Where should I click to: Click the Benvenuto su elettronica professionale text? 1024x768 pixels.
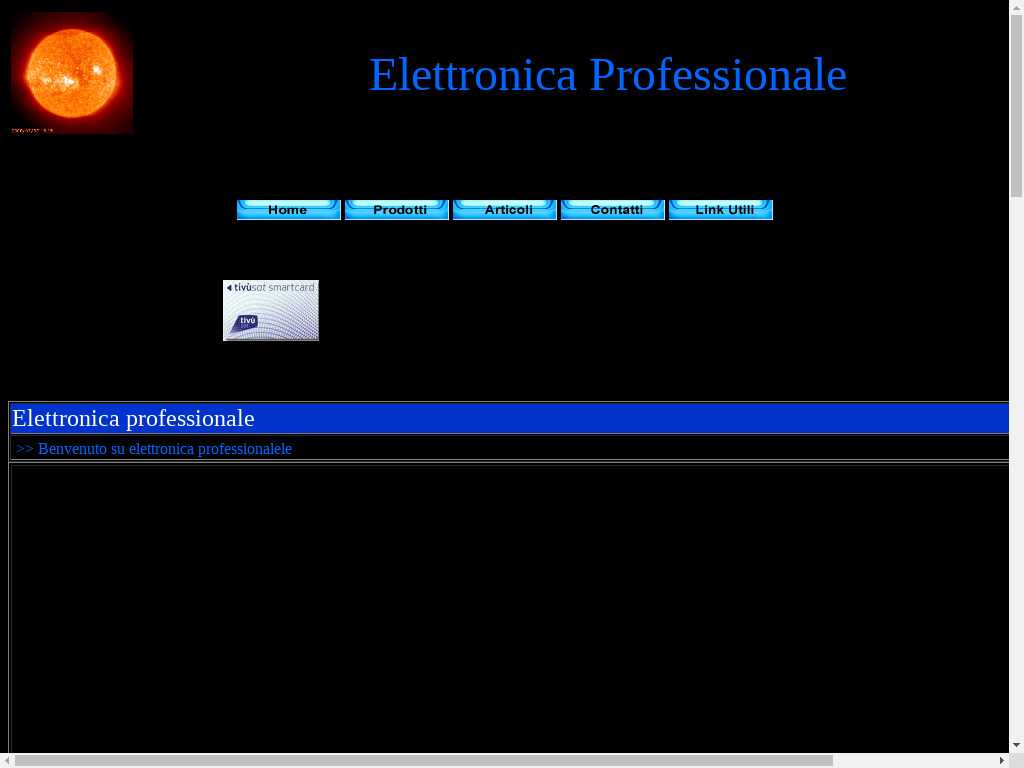click(x=165, y=449)
